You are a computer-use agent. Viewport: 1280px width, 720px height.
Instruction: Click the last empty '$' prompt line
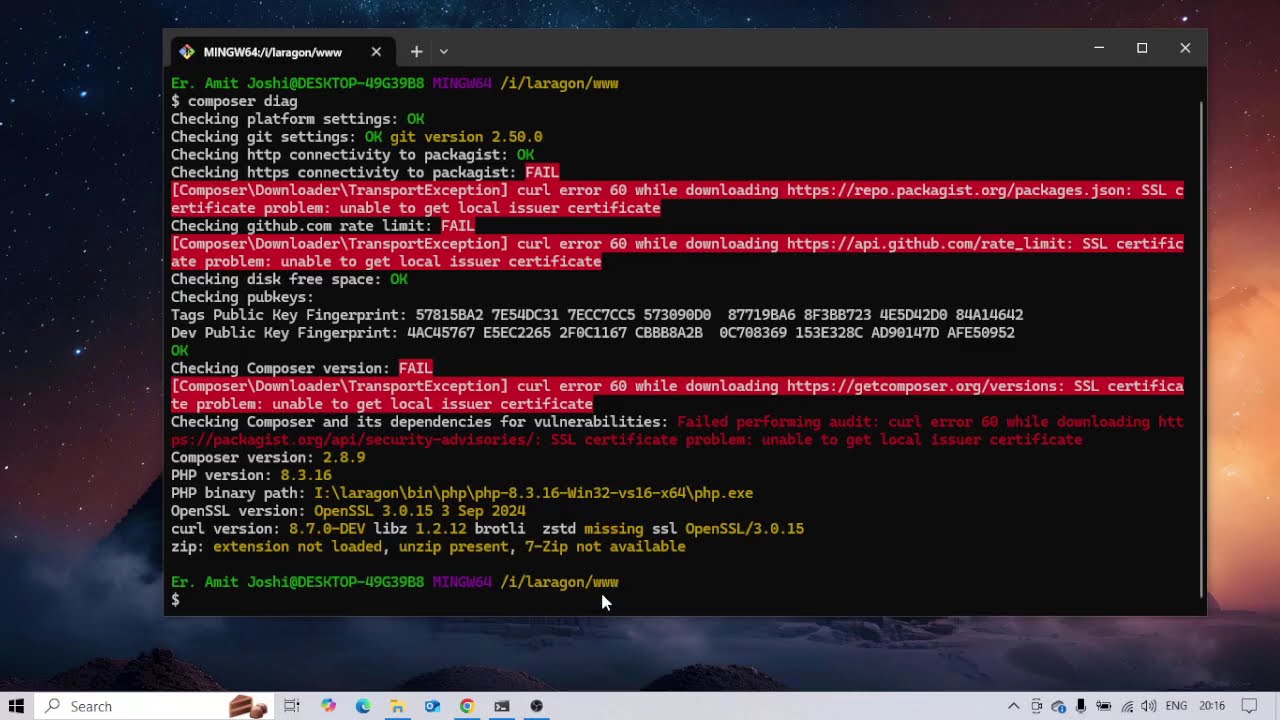[175, 600]
